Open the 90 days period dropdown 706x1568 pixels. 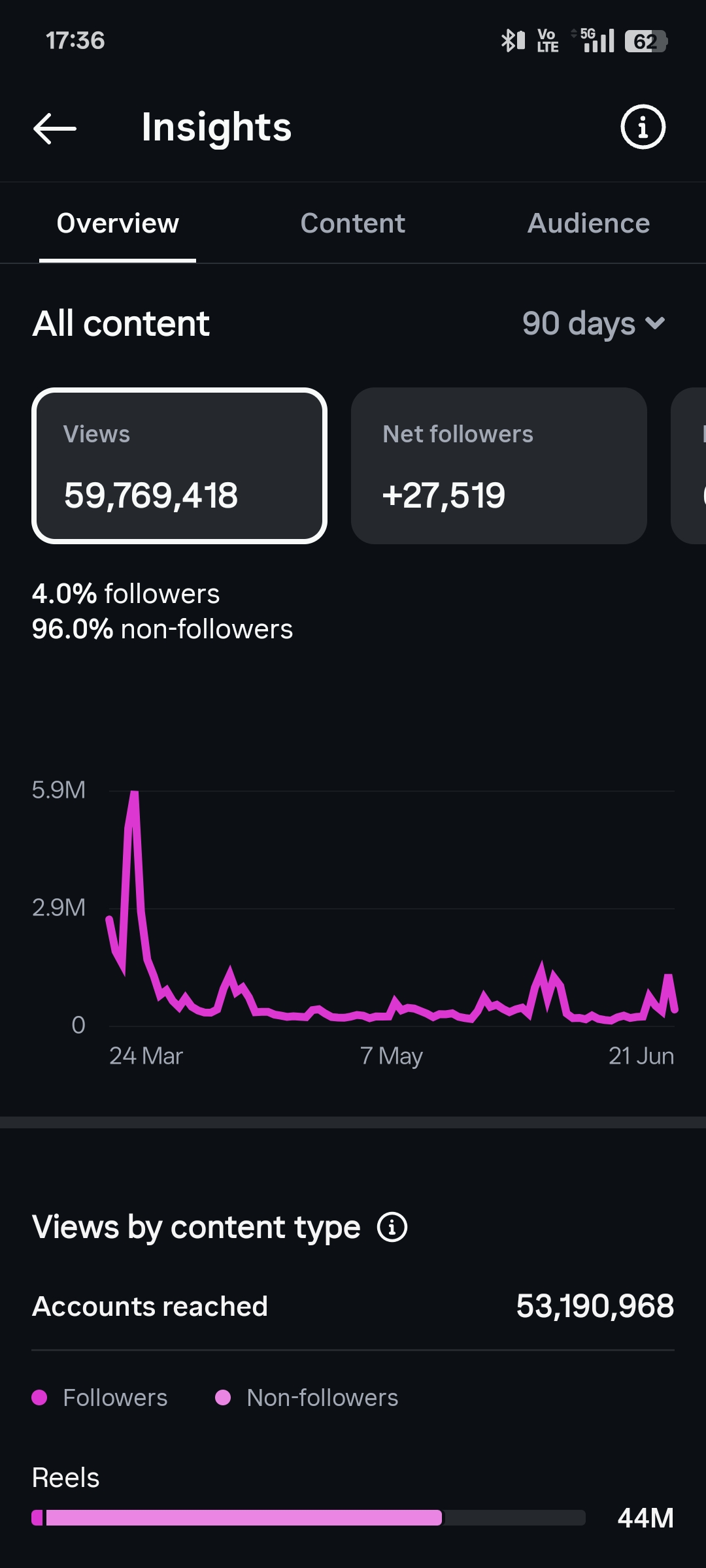[594, 323]
